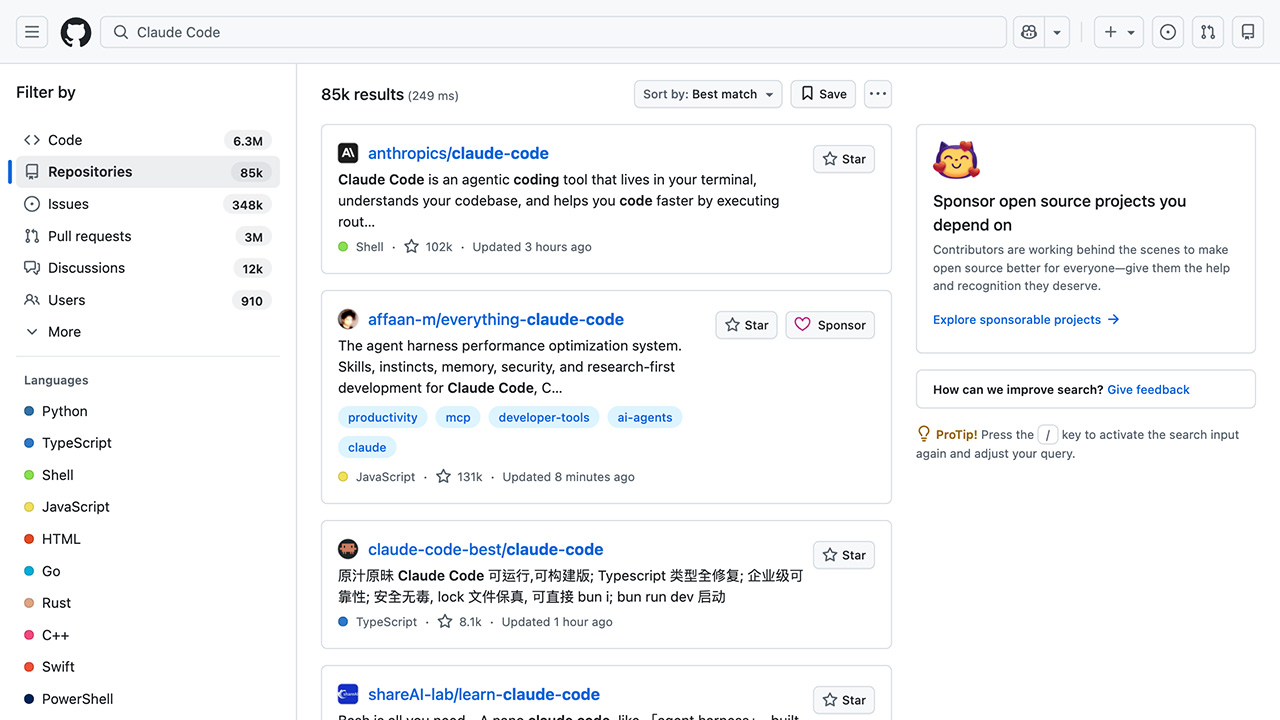
Task: Click the anthropics organization avatar
Action: tap(348, 153)
